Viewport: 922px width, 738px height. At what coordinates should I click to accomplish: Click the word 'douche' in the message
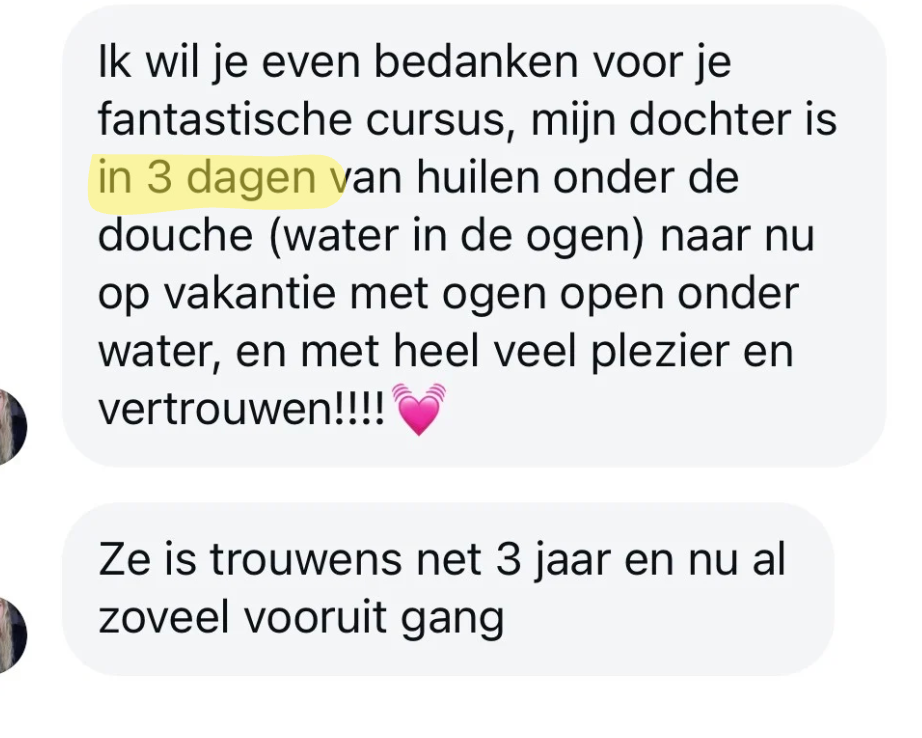(x=175, y=236)
